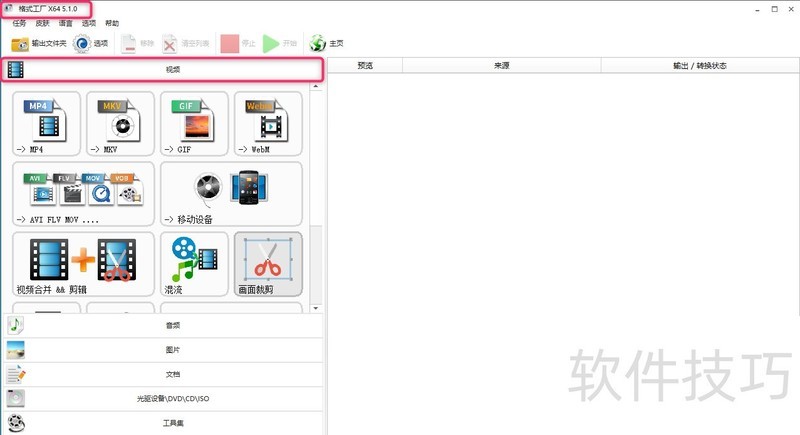Open the 主页 homepage globe button
The image size is (800, 435).
(326, 44)
